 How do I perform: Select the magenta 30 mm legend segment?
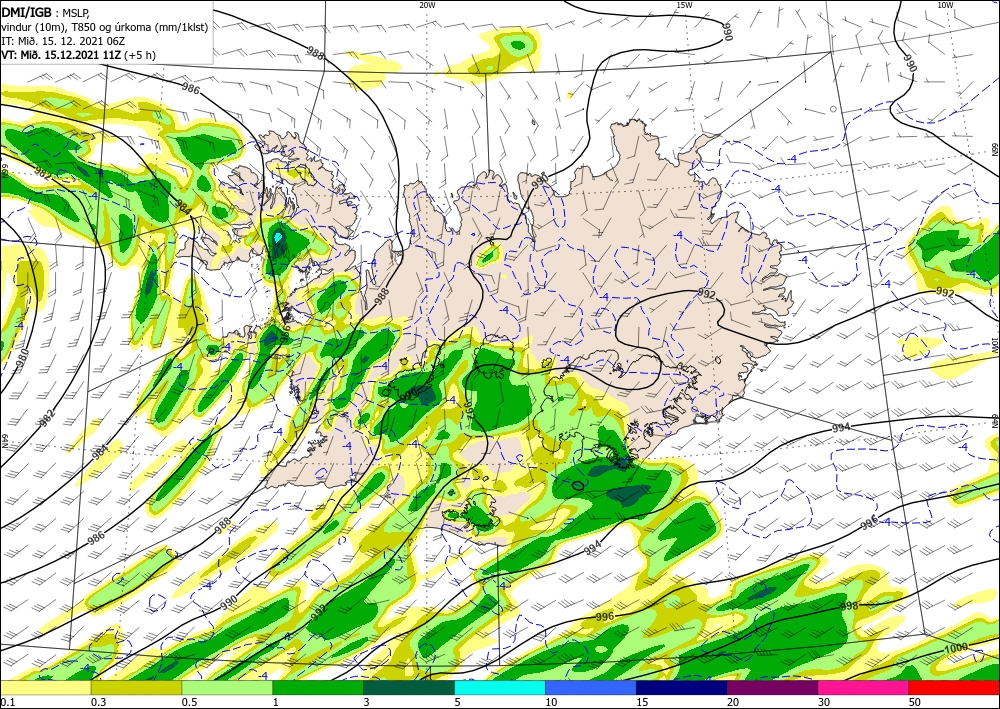pyautogui.click(x=864, y=688)
